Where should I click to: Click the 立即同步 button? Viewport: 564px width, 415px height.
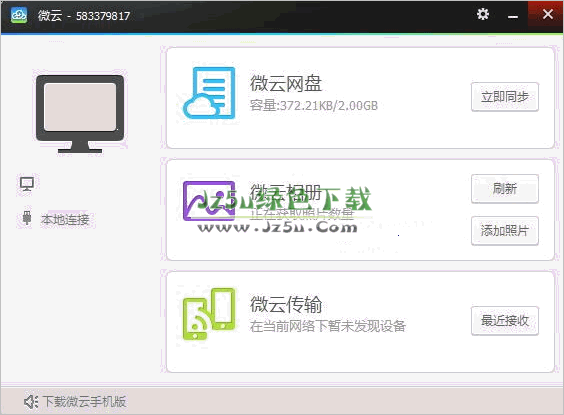coord(505,97)
